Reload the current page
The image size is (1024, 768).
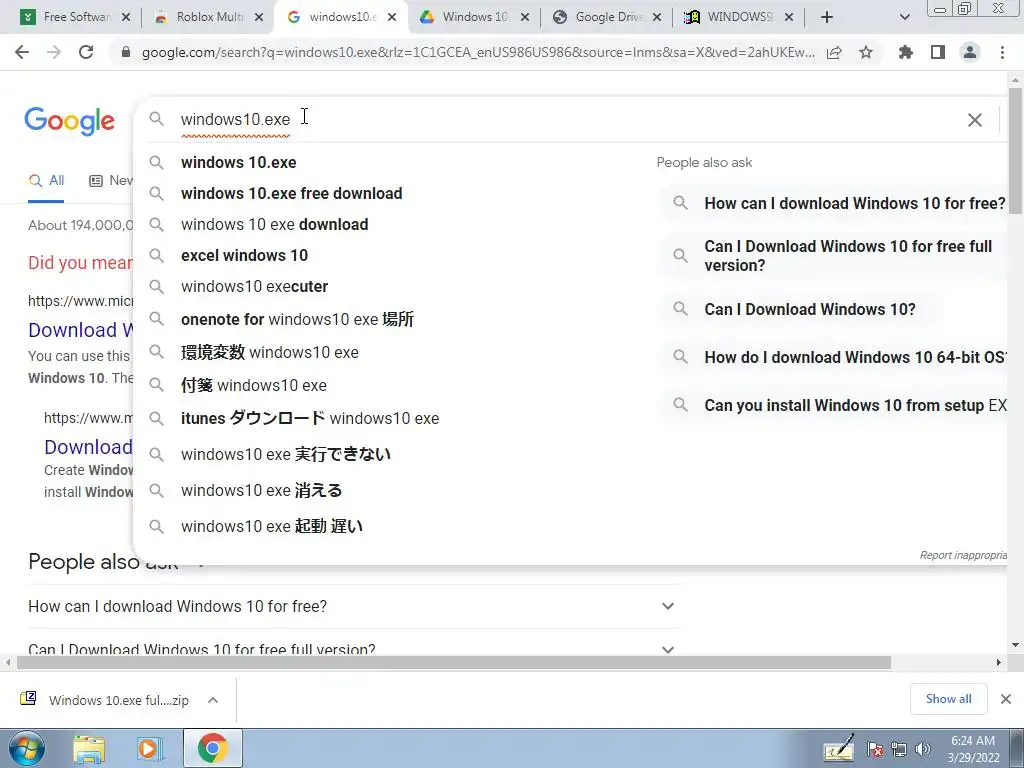(86, 52)
